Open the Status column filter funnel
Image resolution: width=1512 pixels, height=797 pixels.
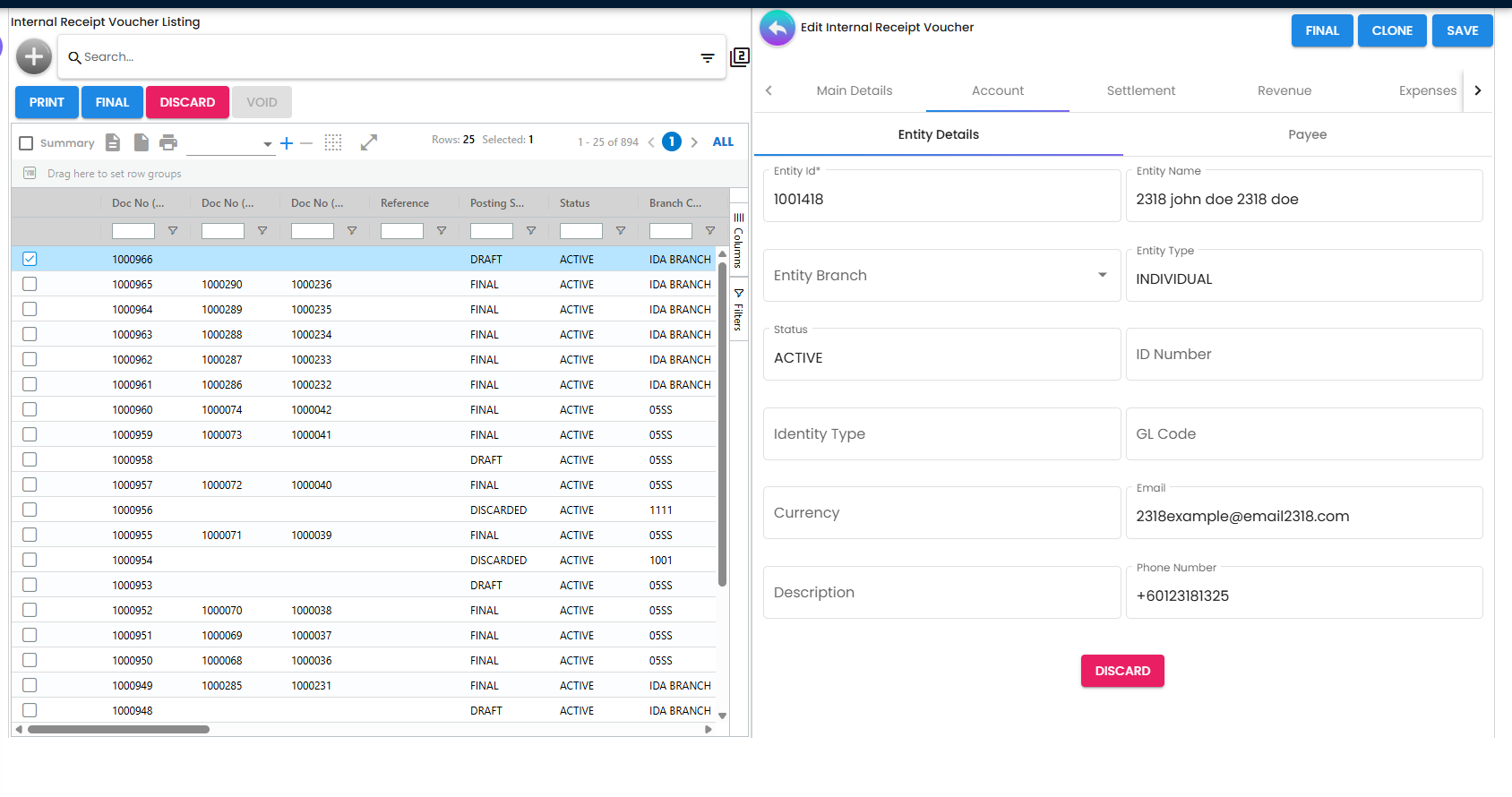pyautogui.click(x=620, y=231)
